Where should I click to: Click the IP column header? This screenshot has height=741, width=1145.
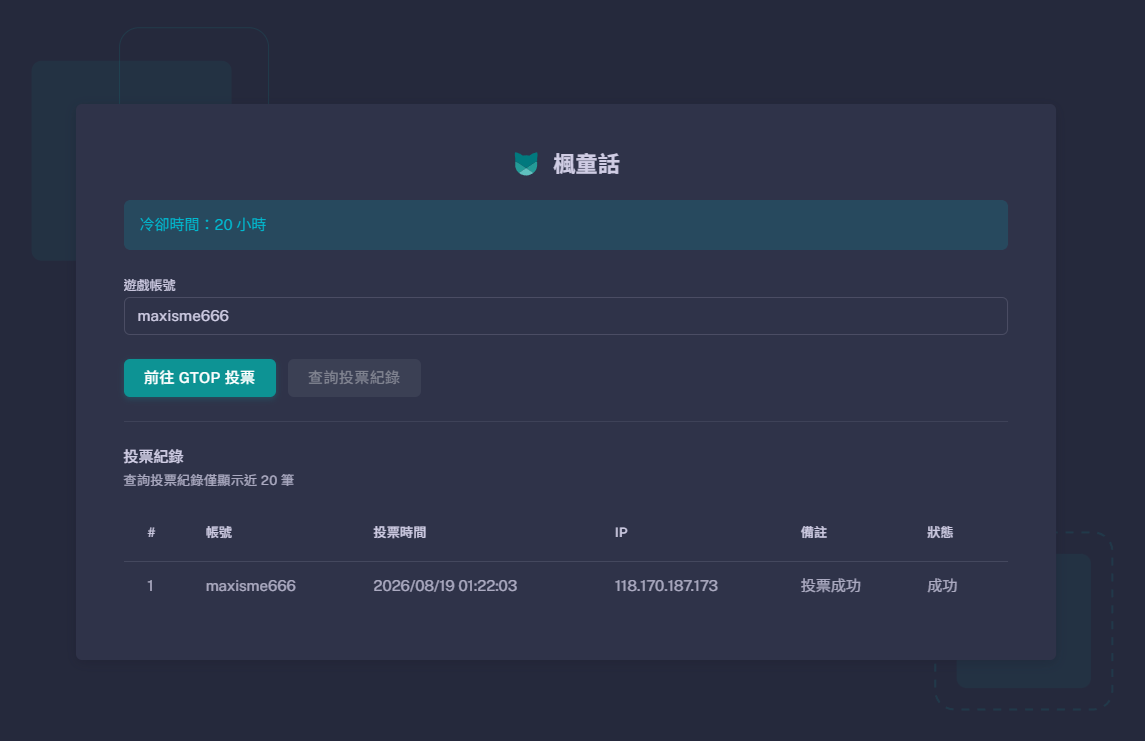621,533
